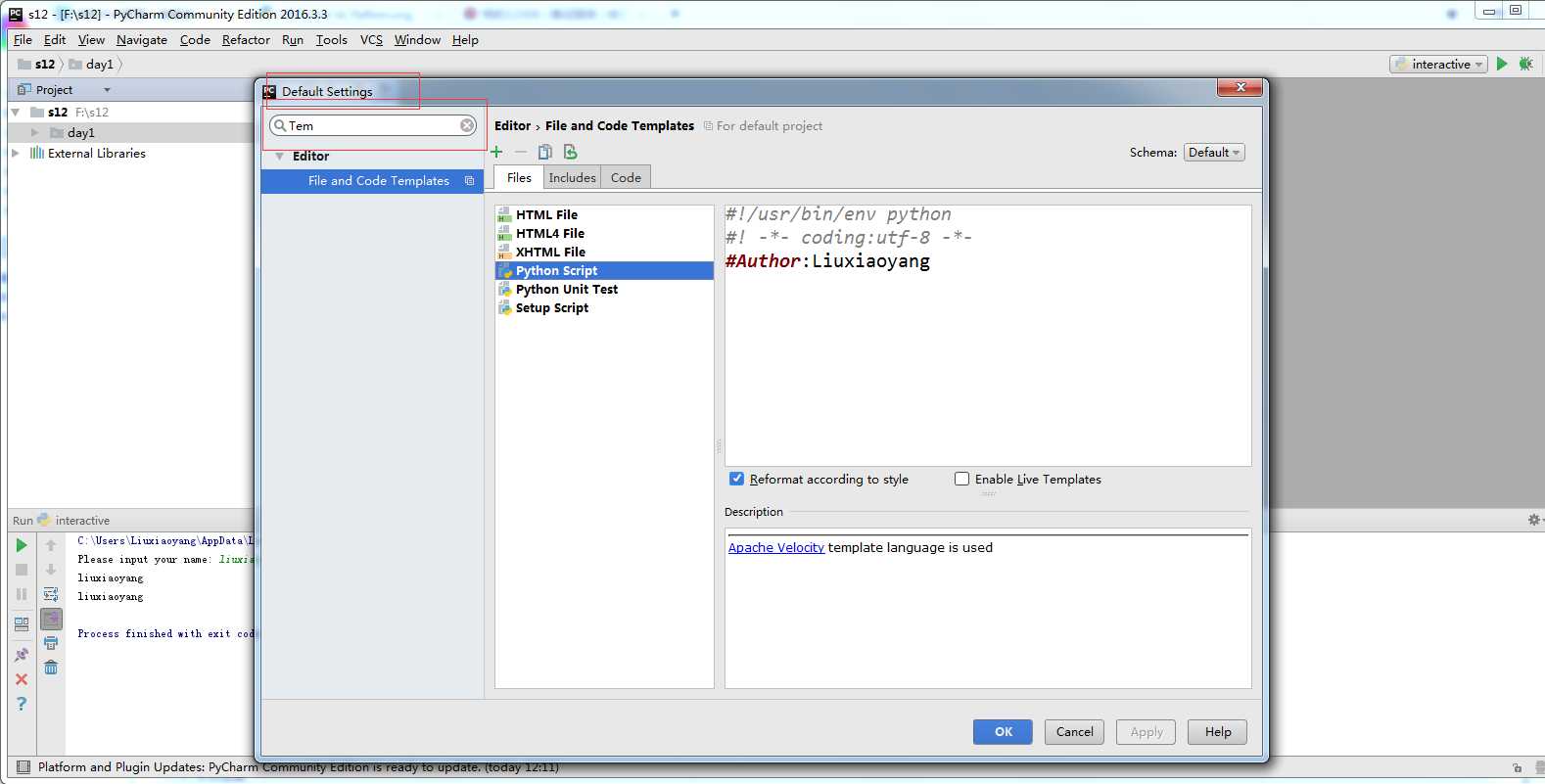This screenshot has height=784, width=1545.
Task: Click the day1 breadcrumb in navigation bar
Action: 91,64
